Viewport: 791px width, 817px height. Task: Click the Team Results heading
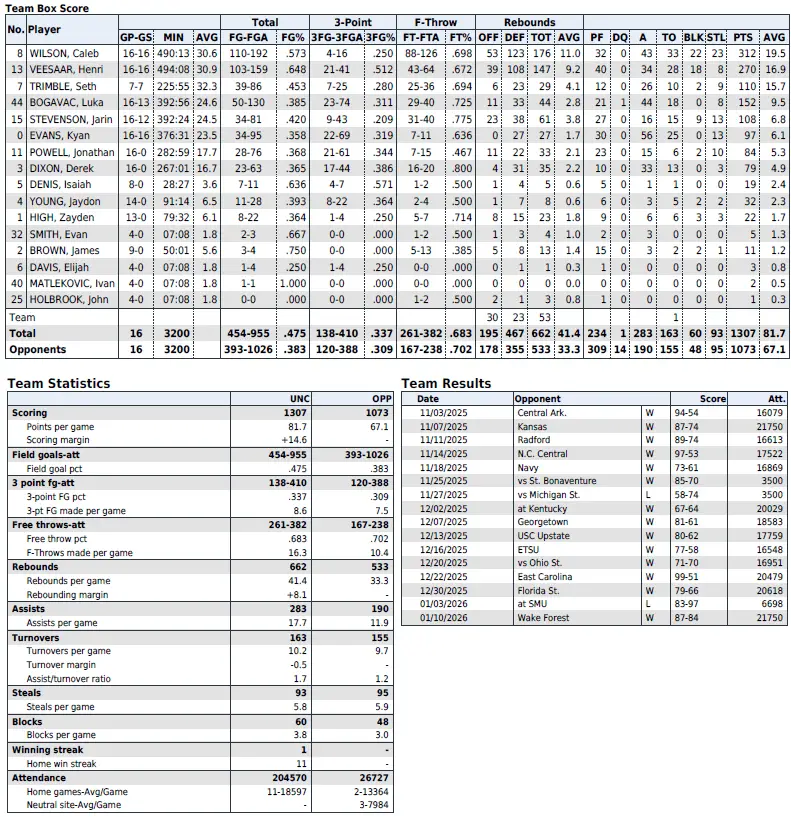(x=446, y=383)
